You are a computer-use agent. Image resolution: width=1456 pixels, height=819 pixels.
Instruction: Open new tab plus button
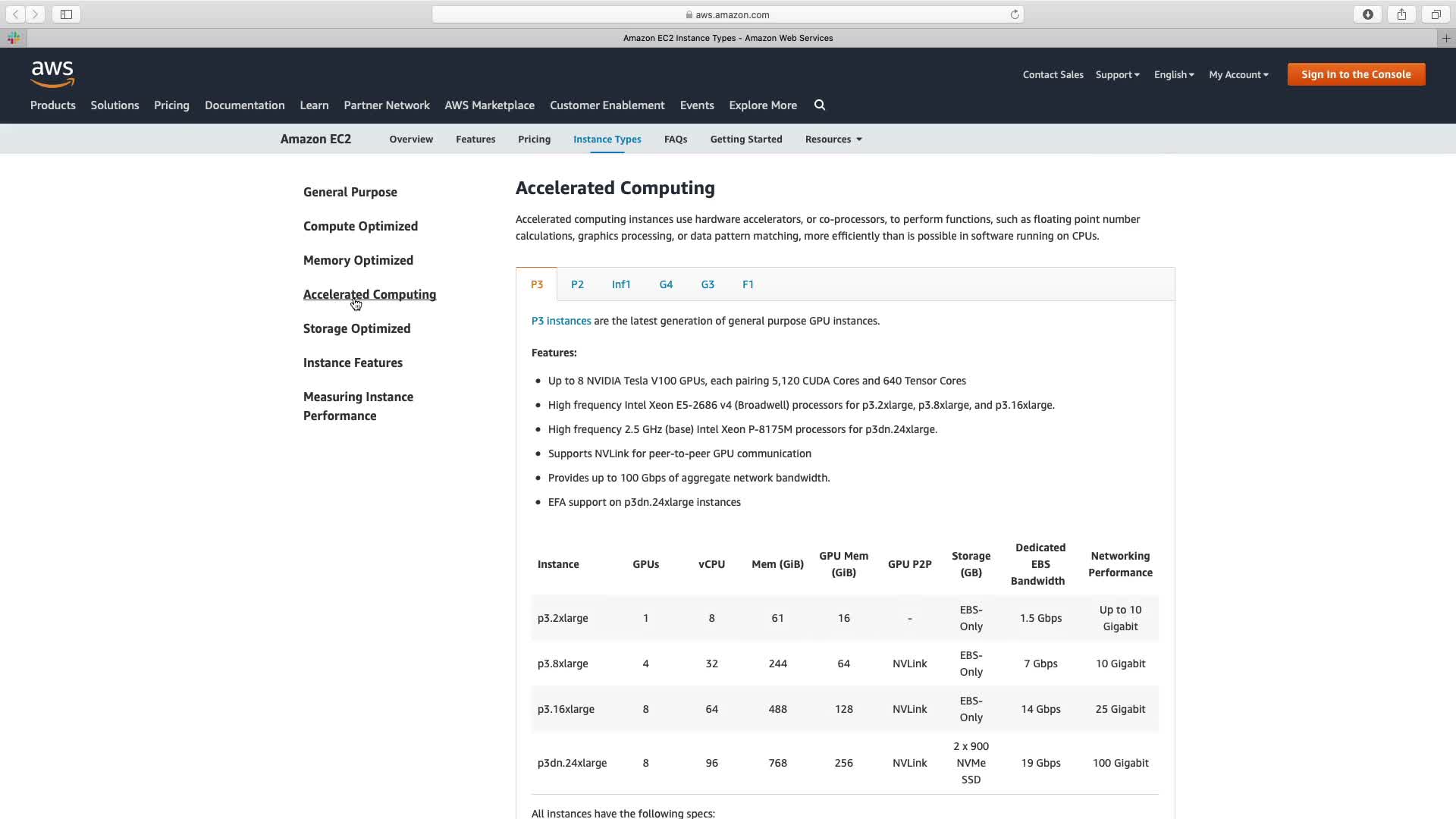point(1446,38)
